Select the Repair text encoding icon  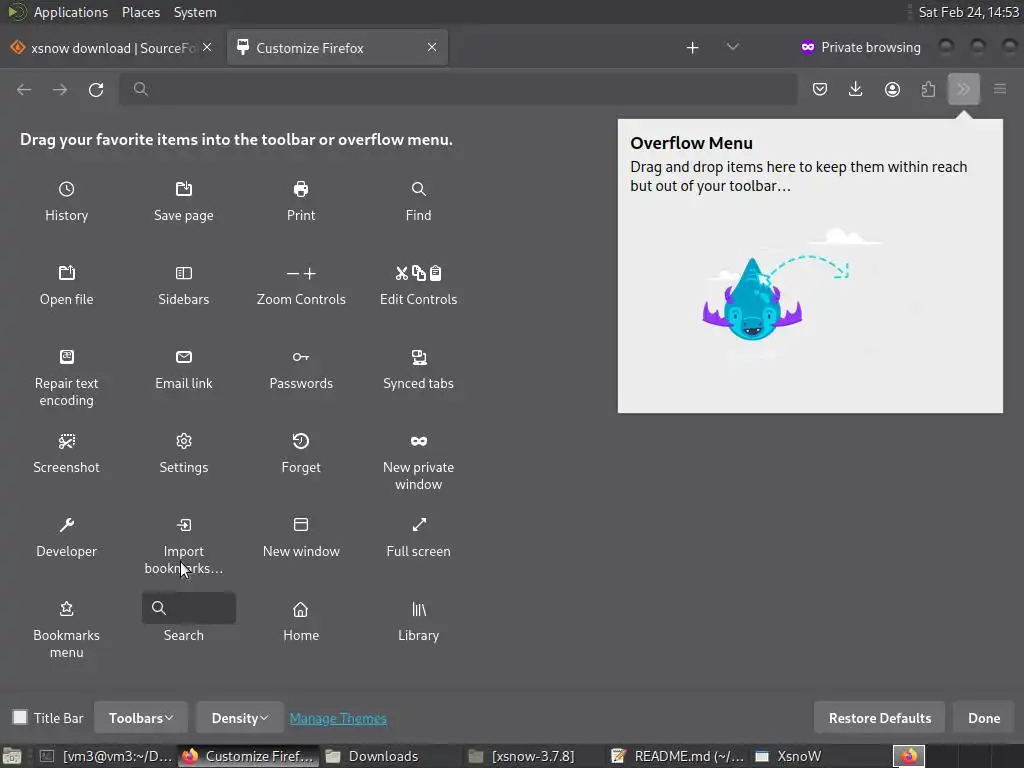[67, 357]
